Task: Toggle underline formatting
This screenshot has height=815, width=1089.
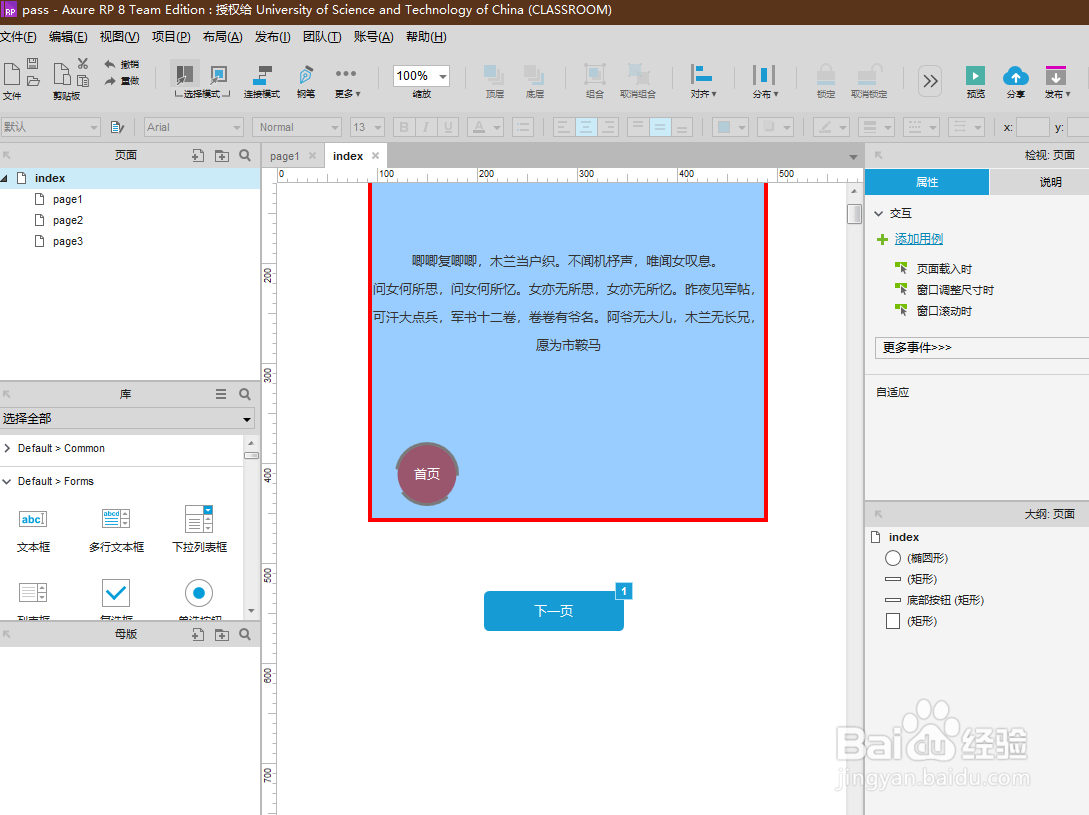Action: pyautogui.click(x=448, y=127)
